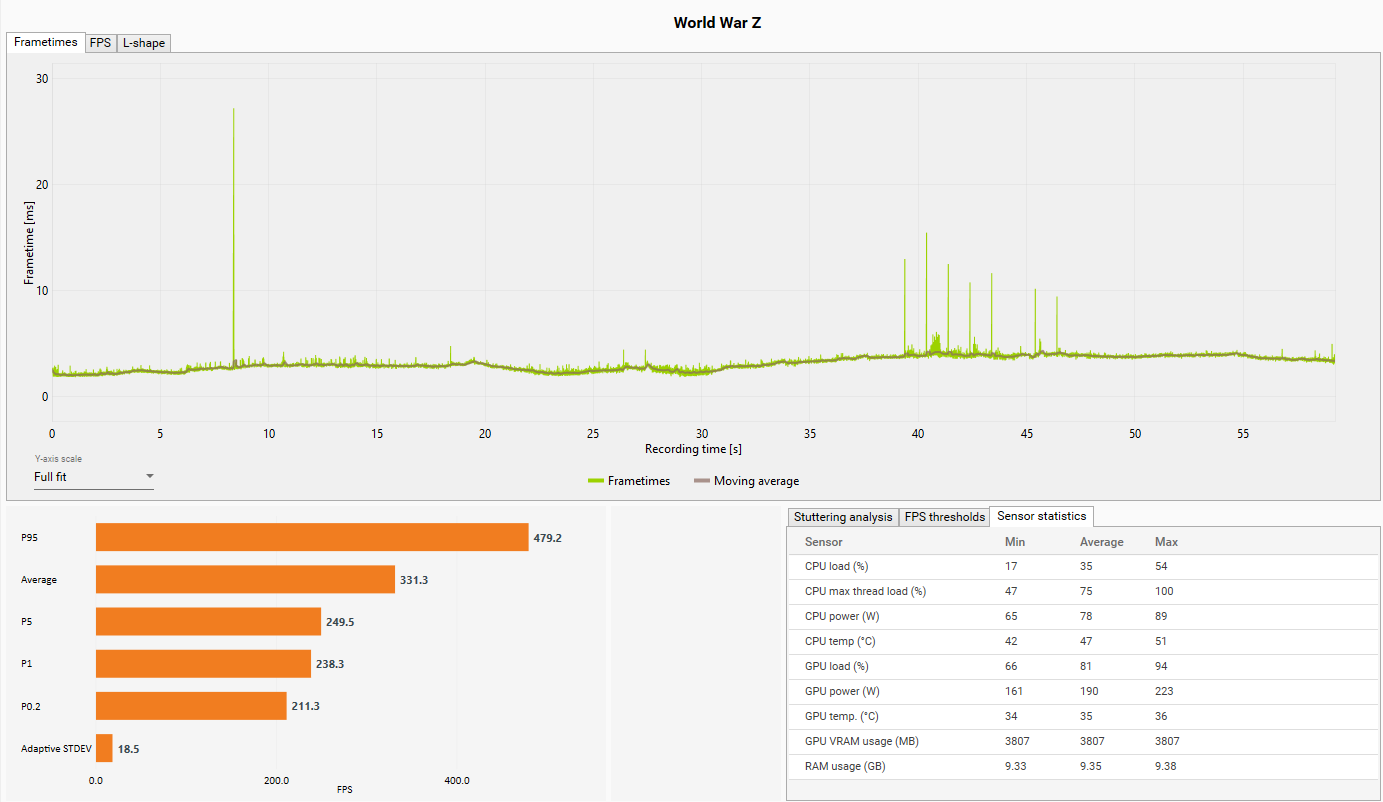1383x802 pixels.
Task: Click the 249.5 value beside P5
Action: click(340, 622)
